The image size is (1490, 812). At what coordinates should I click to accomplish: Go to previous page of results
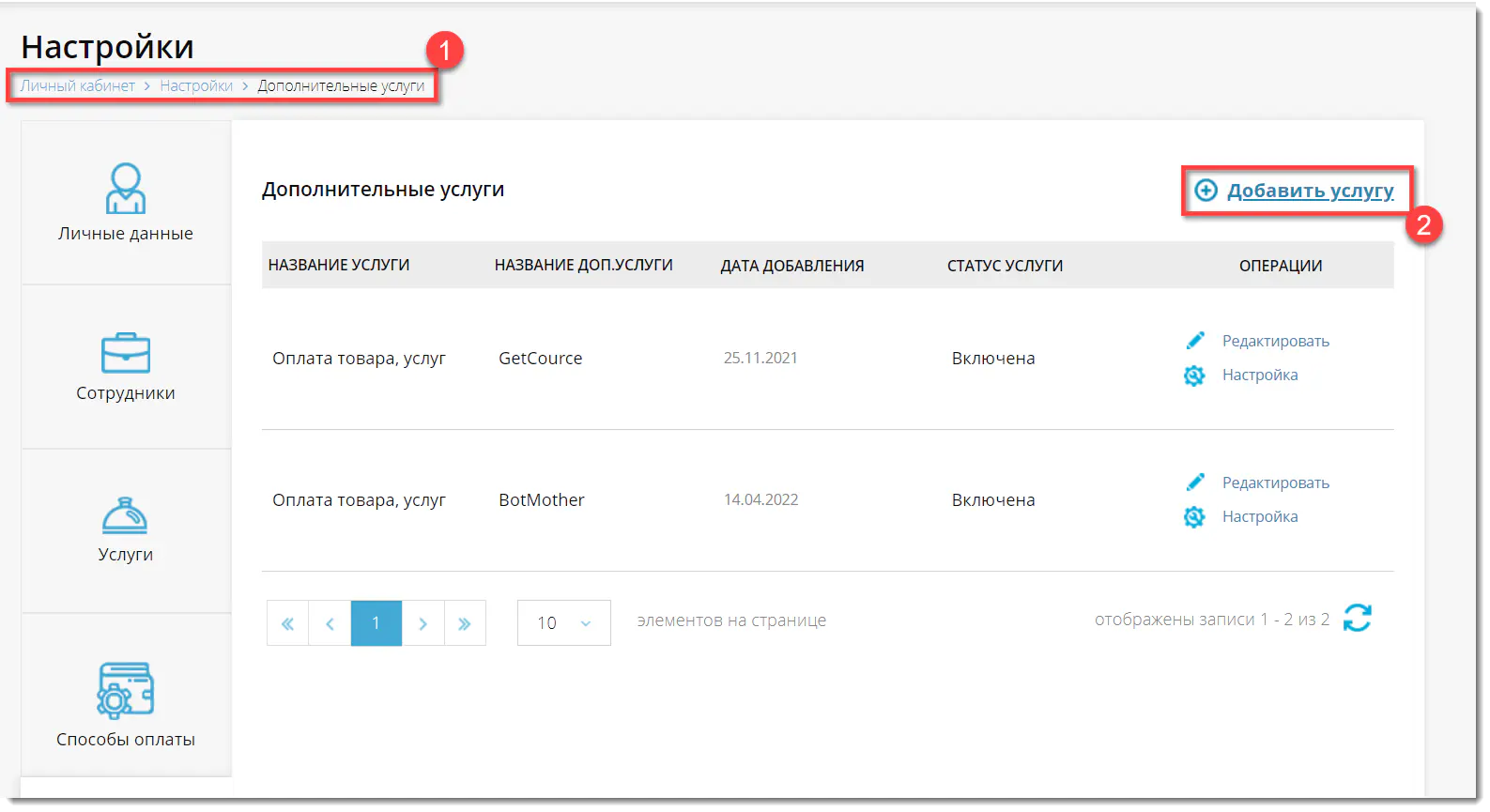[x=330, y=623]
